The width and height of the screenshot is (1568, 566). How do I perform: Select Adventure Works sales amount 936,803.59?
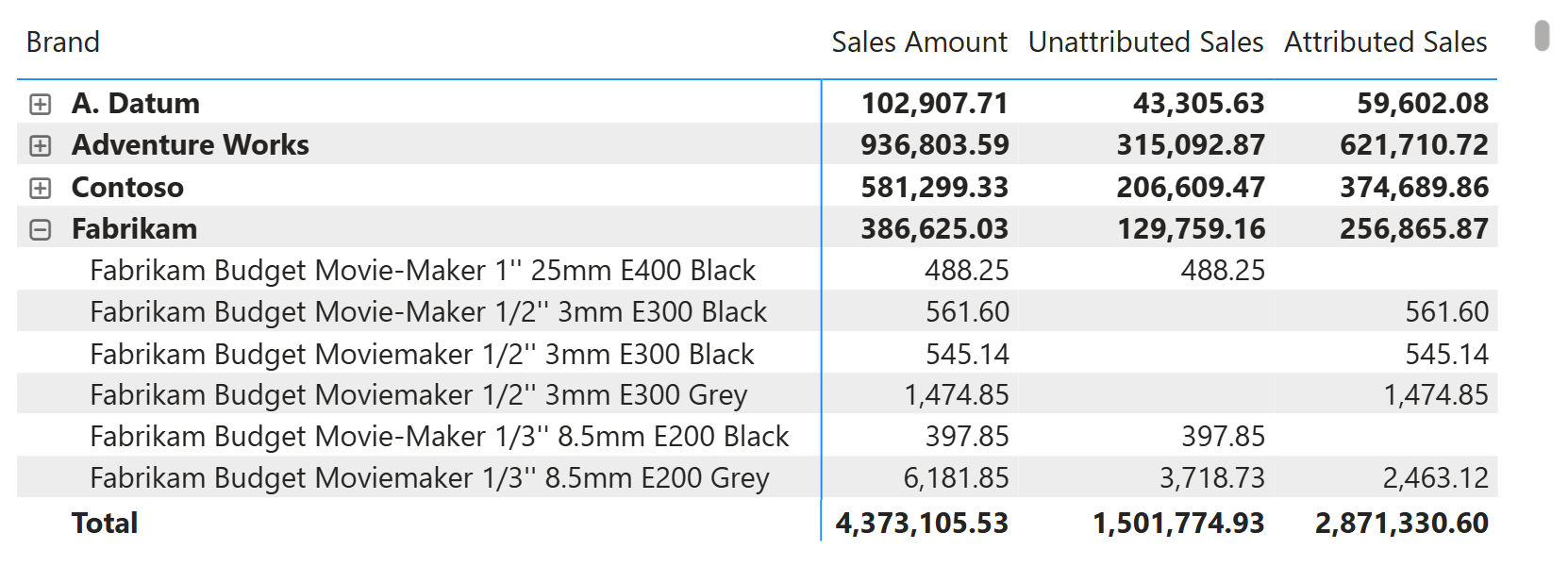(x=934, y=145)
